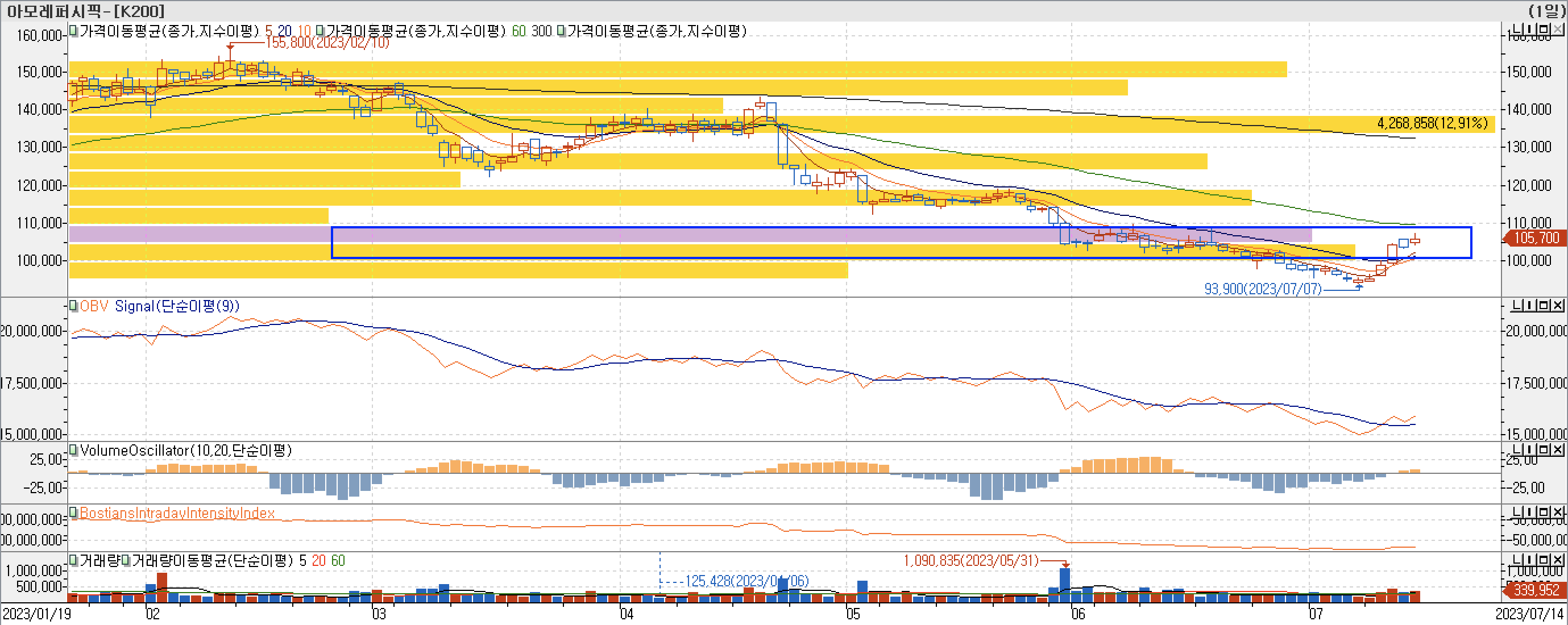Viewport: 1568px width, 625px height.
Task: Click the red 105,700 current price tag
Action: tap(1535, 238)
